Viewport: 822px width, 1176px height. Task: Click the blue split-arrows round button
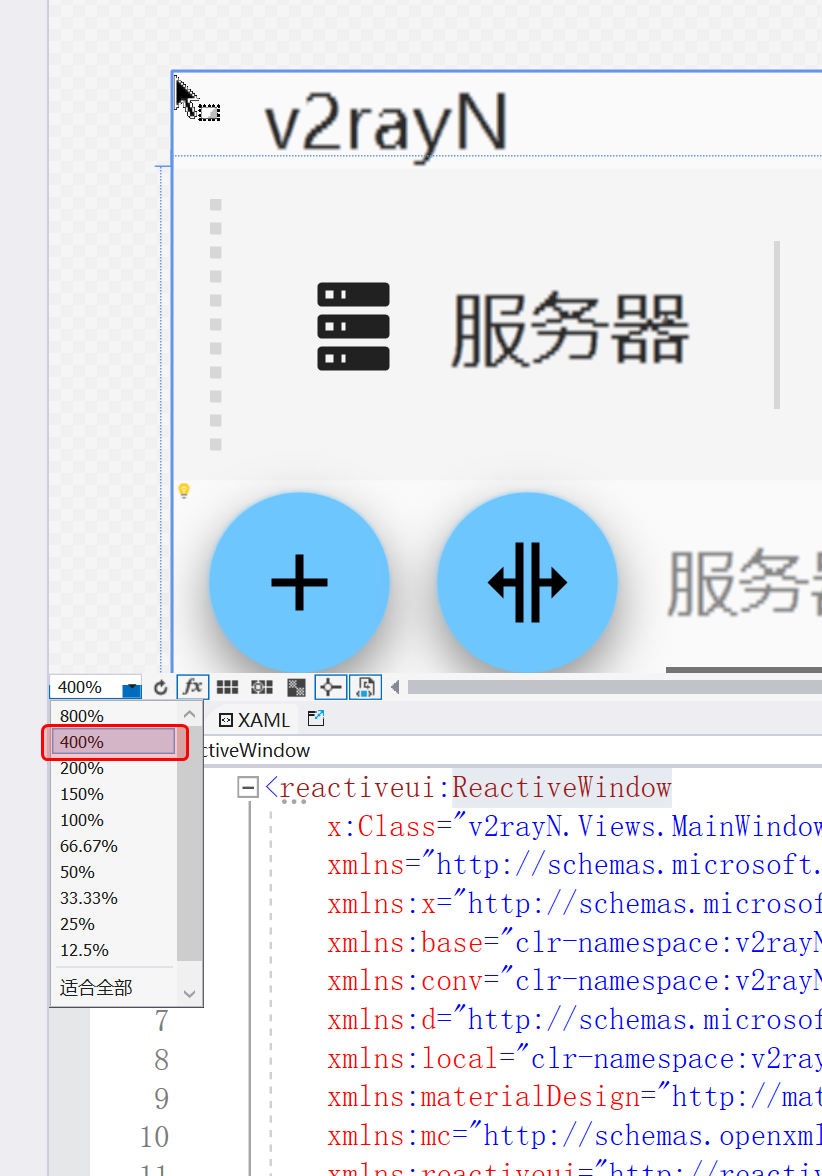pyautogui.click(x=527, y=581)
